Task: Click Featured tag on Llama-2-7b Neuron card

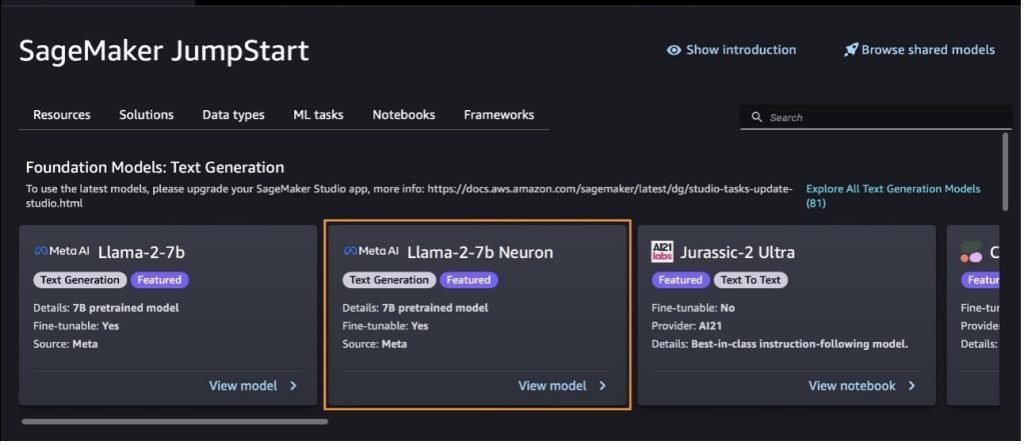Action: 468,280
